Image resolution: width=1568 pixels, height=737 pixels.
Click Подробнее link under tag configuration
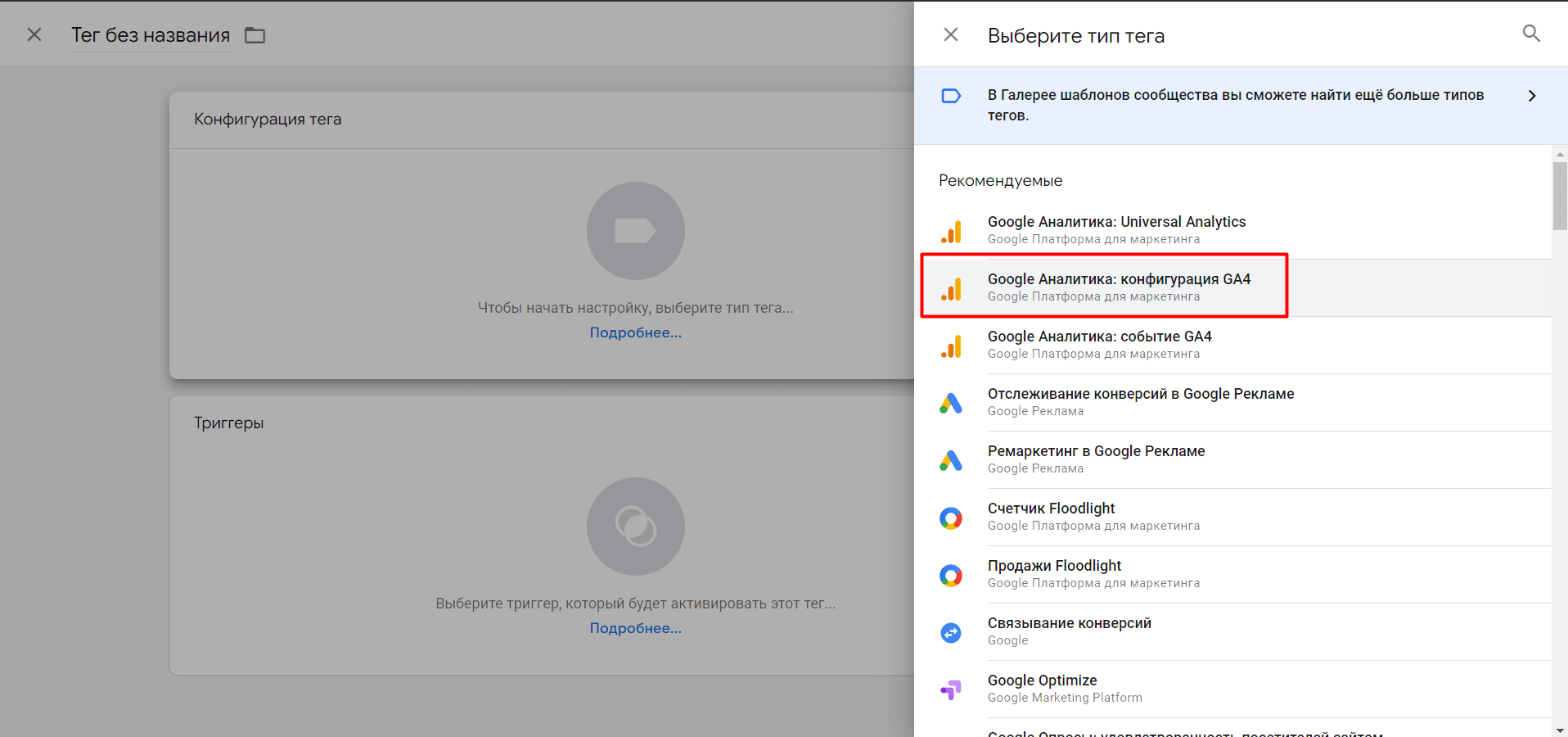click(x=636, y=332)
